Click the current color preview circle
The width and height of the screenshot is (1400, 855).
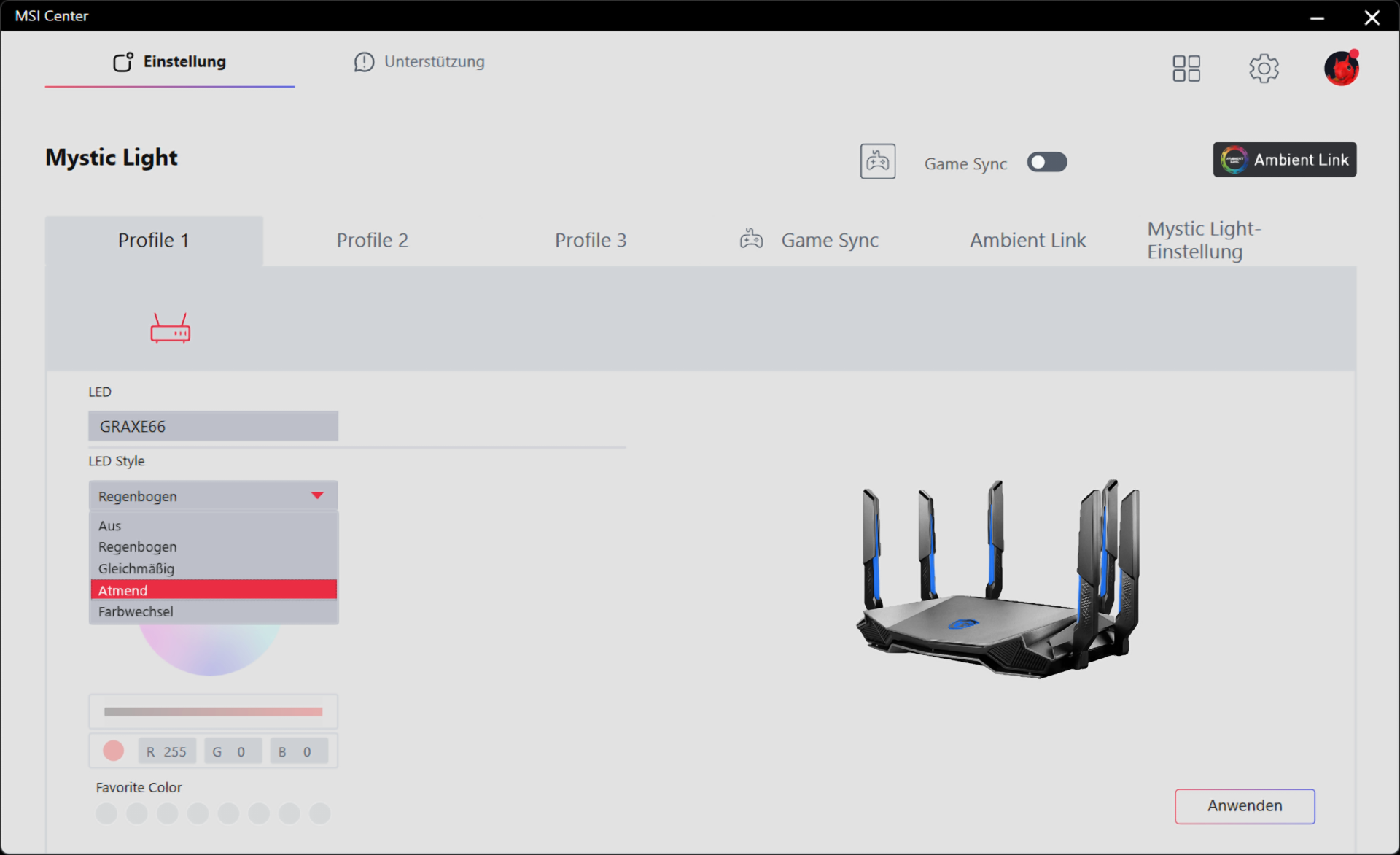[113, 751]
